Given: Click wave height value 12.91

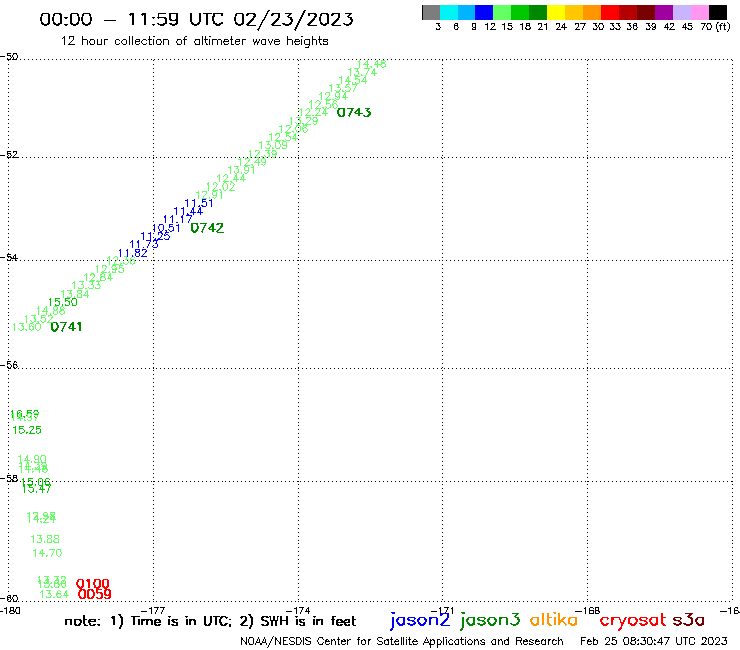Looking at the screenshot, I should click(210, 195).
